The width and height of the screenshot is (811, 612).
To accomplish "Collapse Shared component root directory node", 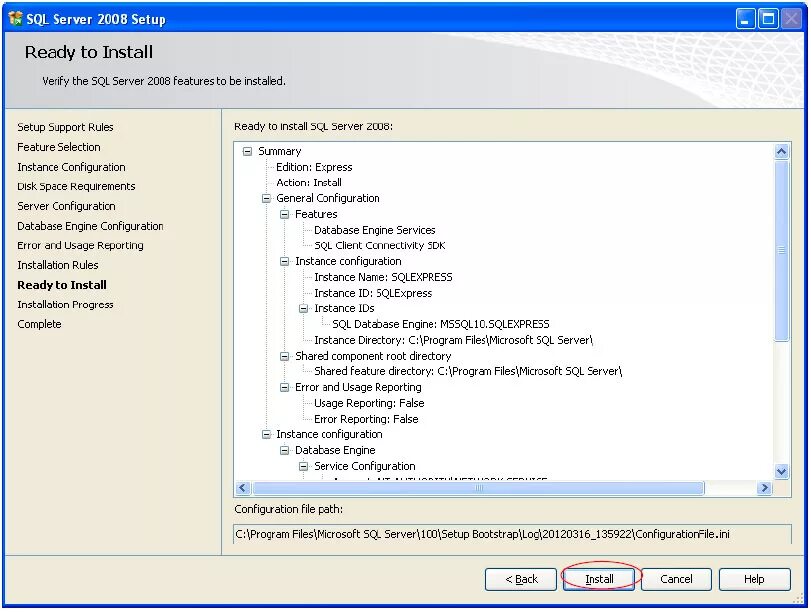I will [284, 356].
